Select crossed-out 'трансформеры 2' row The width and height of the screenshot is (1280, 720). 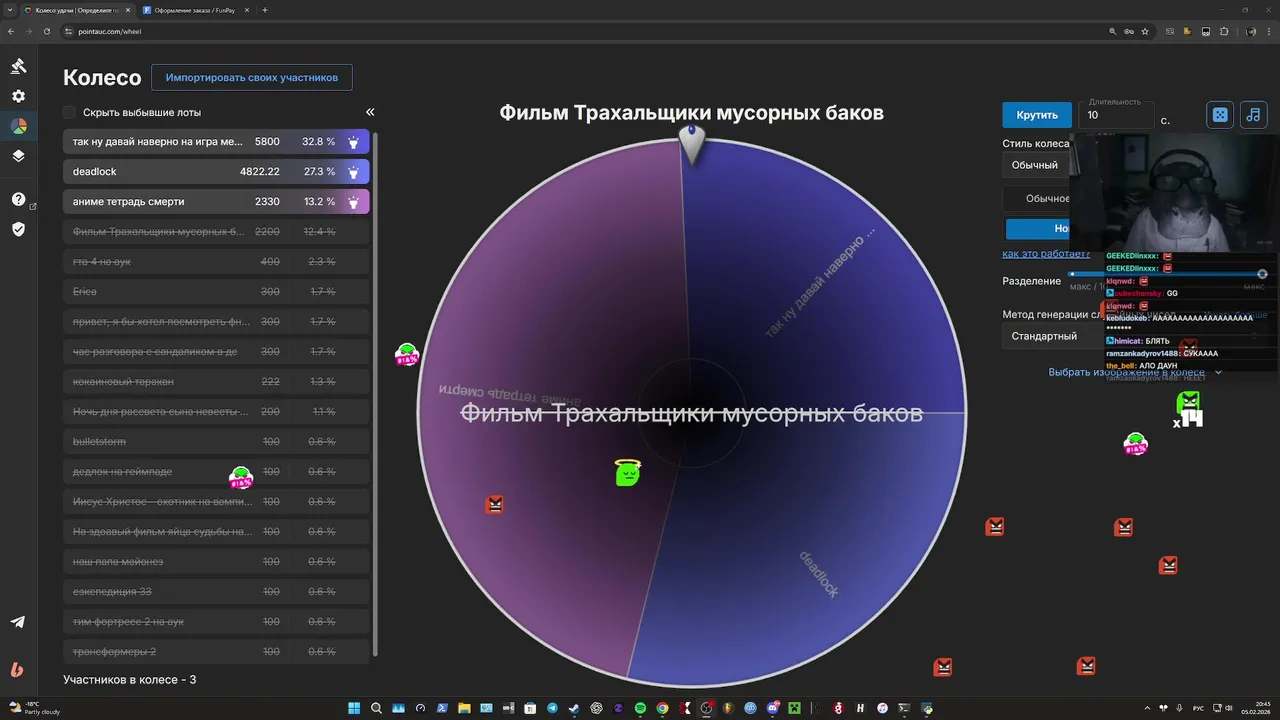point(216,652)
